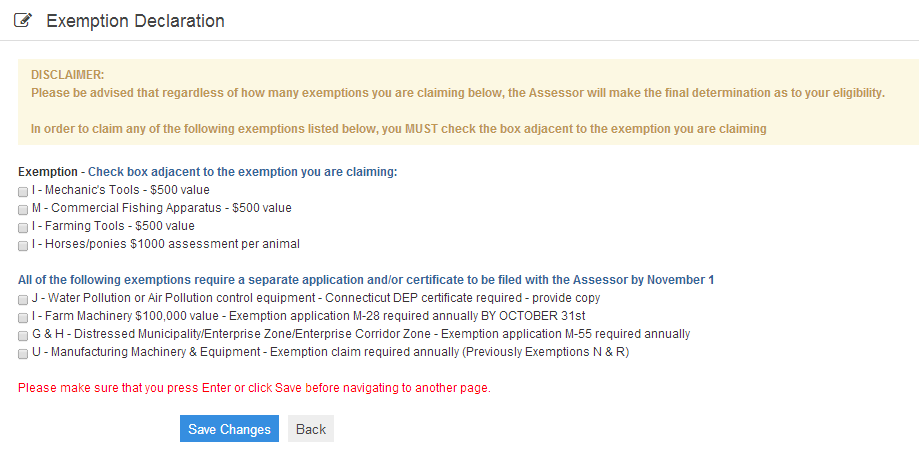This screenshot has height=453, width=919.
Task: Check the Mechanic's Tools exemption box
Action: [x=23, y=192]
